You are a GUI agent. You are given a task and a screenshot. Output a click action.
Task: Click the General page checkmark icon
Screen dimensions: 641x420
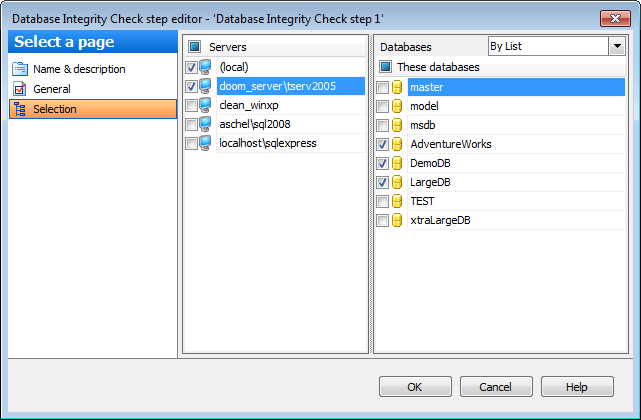20,89
